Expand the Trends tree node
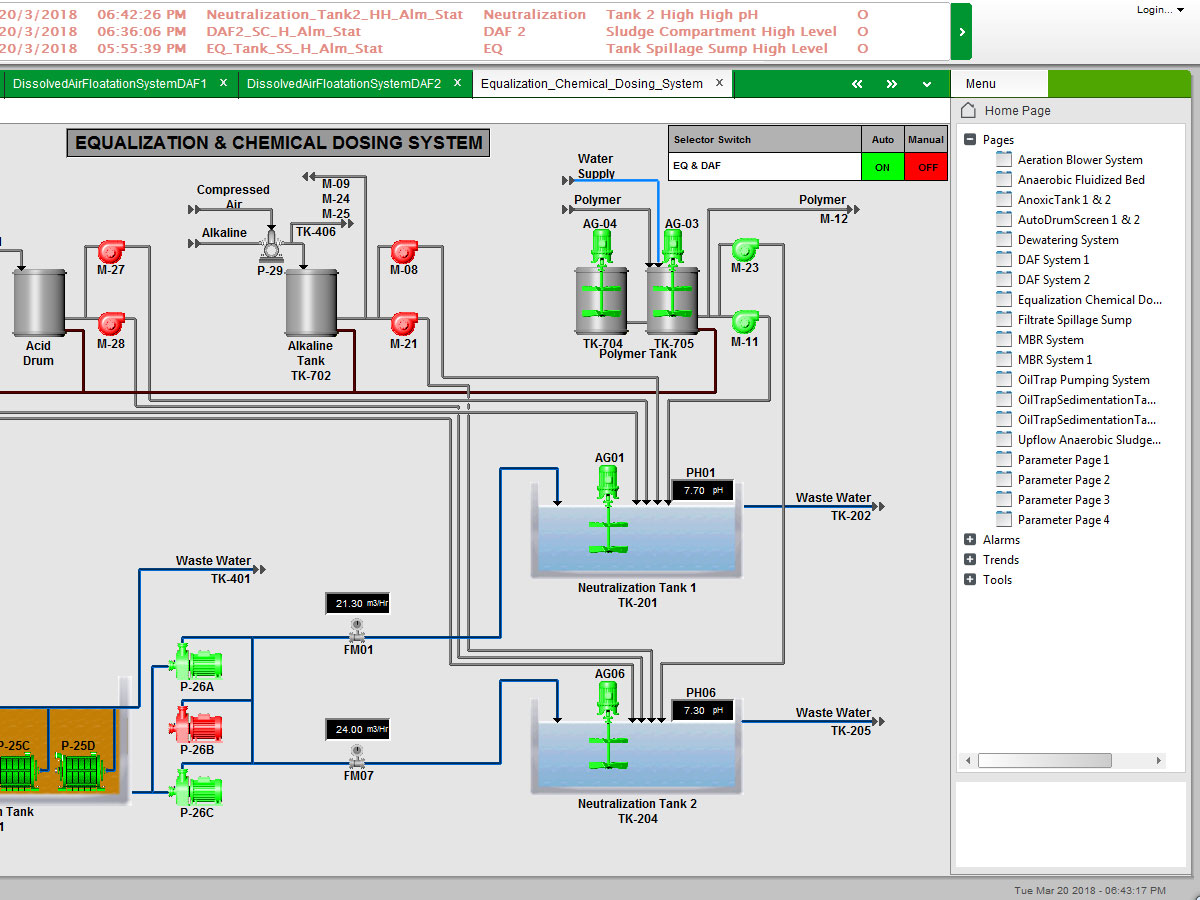This screenshot has width=1200, height=900. click(970, 560)
